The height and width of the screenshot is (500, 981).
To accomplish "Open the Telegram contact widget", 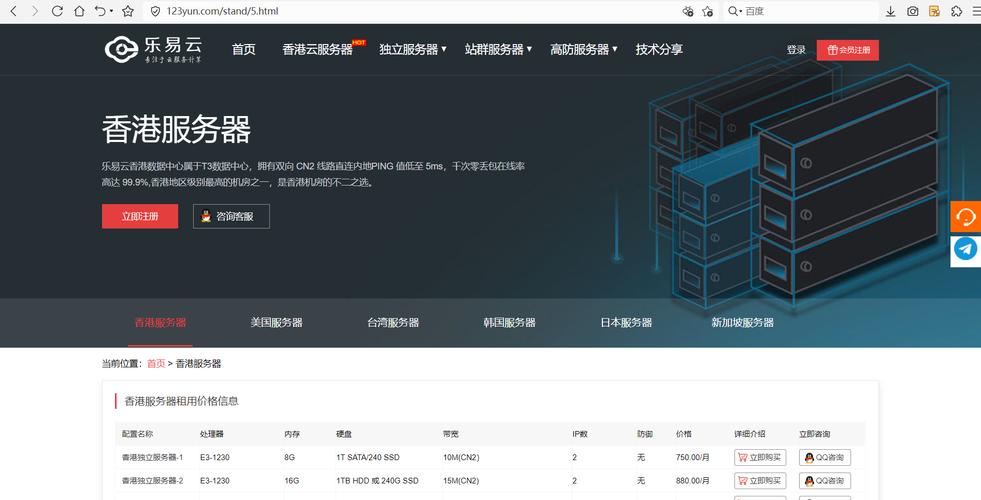I will tap(965, 250).
